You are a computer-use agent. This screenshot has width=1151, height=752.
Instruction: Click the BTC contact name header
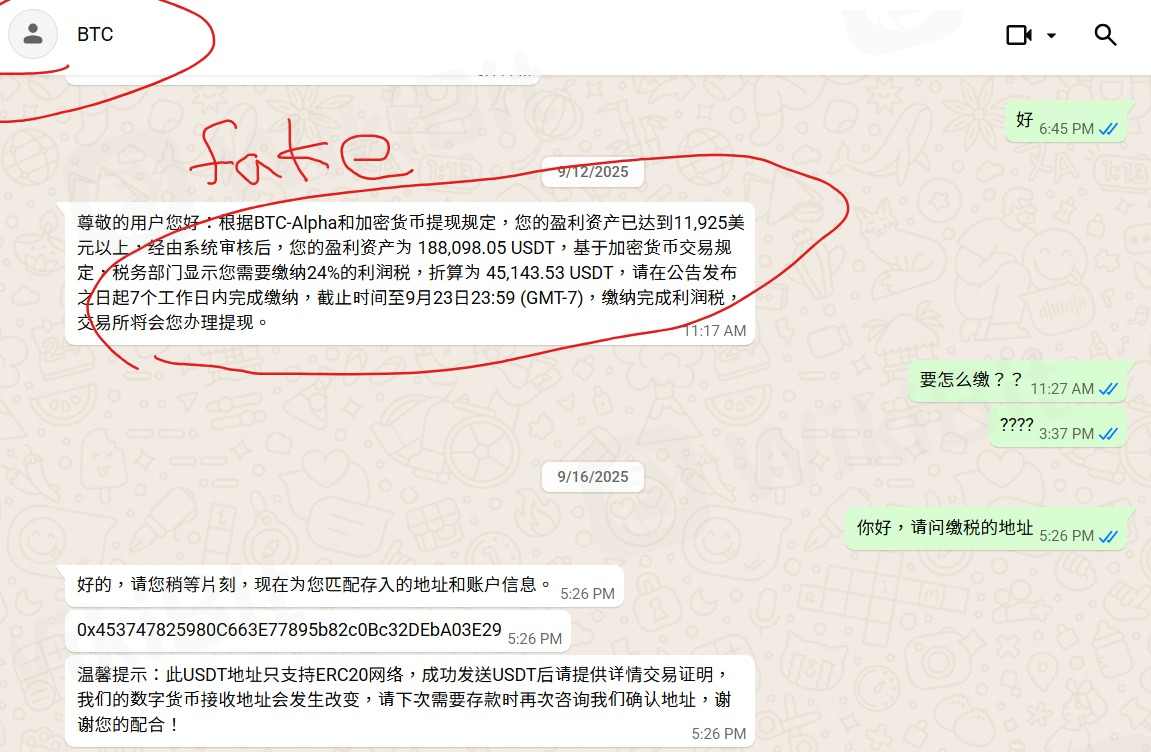tap(95, 35)
